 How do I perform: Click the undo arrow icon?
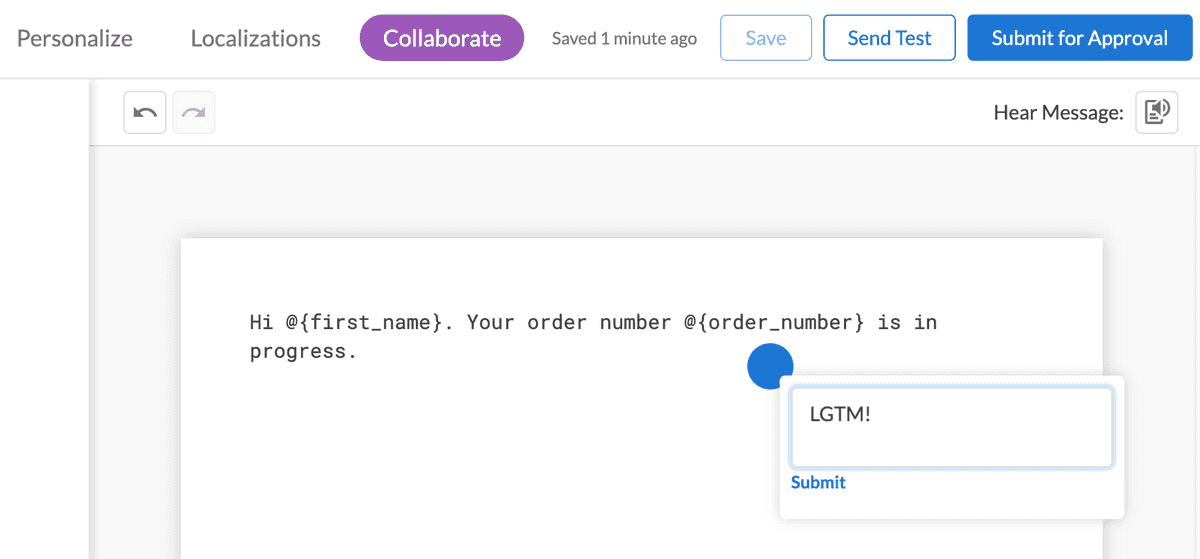pyautogui.click(x=145, y=112)
